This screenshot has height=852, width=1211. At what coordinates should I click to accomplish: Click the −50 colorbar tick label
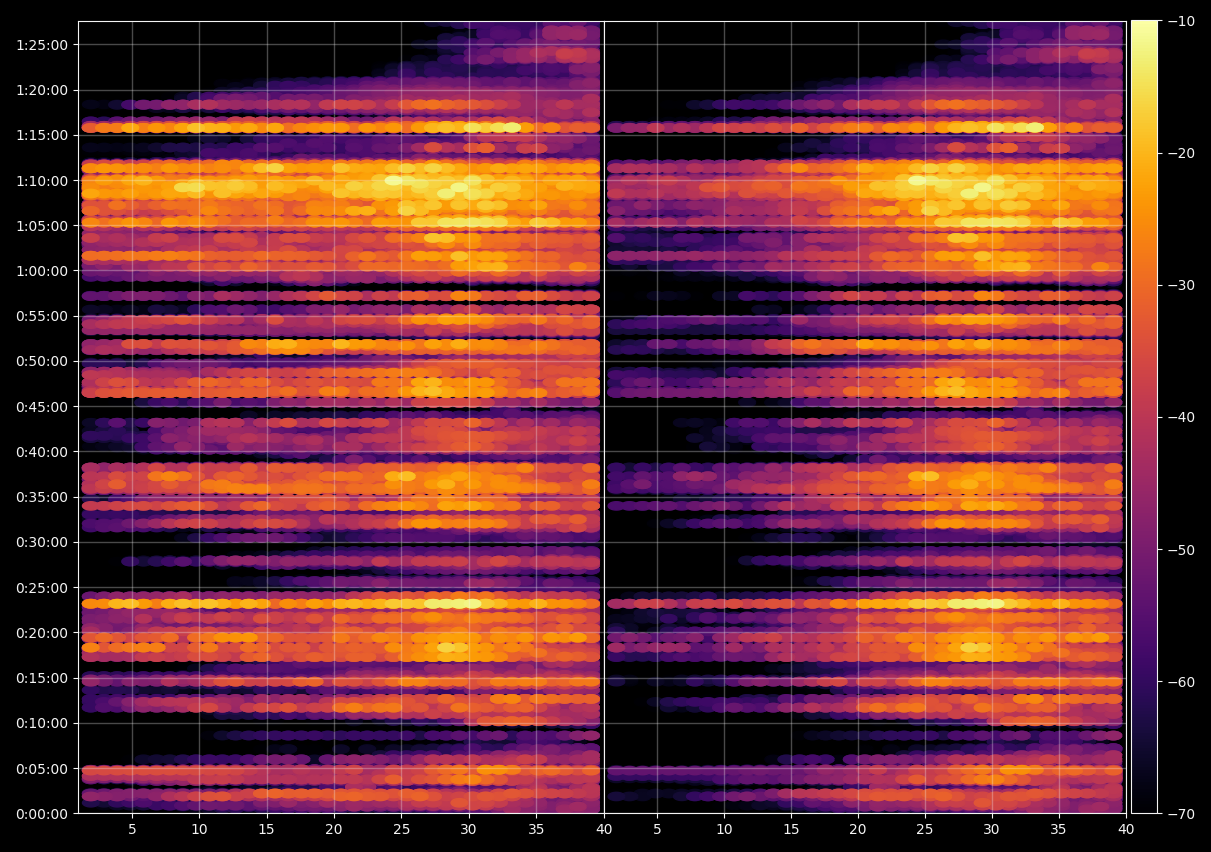pyautogui.click(x=1180, y=550)
